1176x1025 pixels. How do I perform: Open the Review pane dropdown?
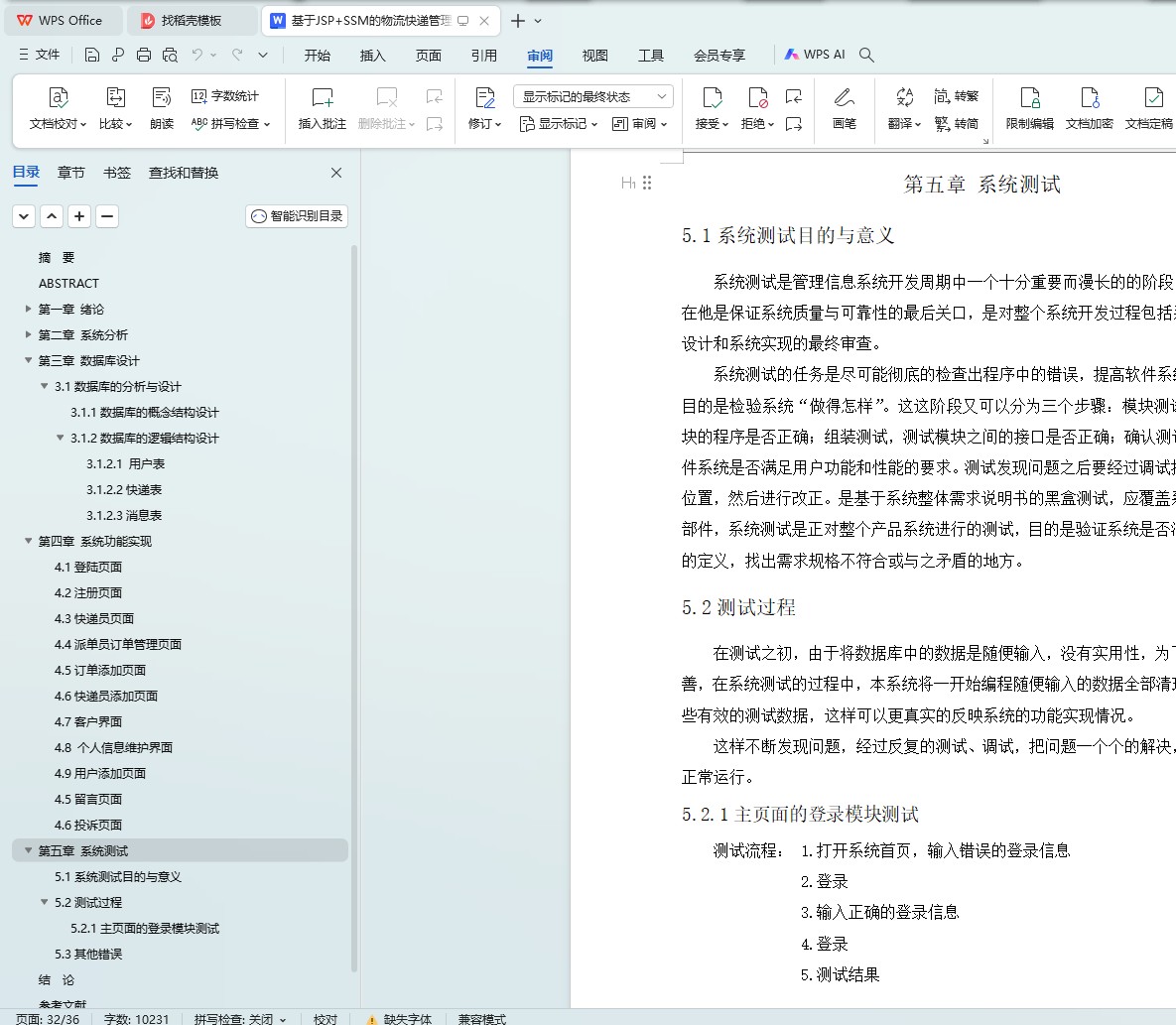coord(639,124)
